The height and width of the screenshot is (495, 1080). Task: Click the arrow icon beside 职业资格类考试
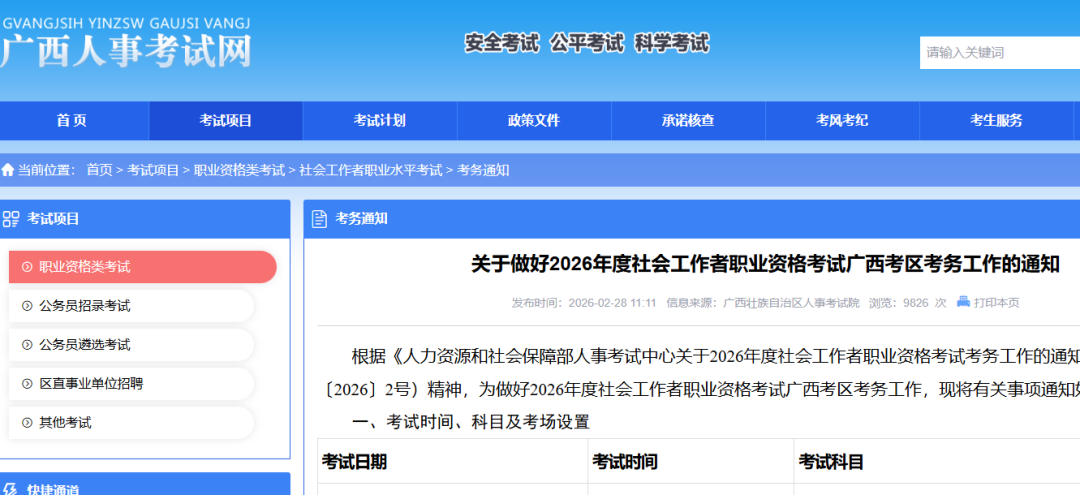[x=27, y=267]
